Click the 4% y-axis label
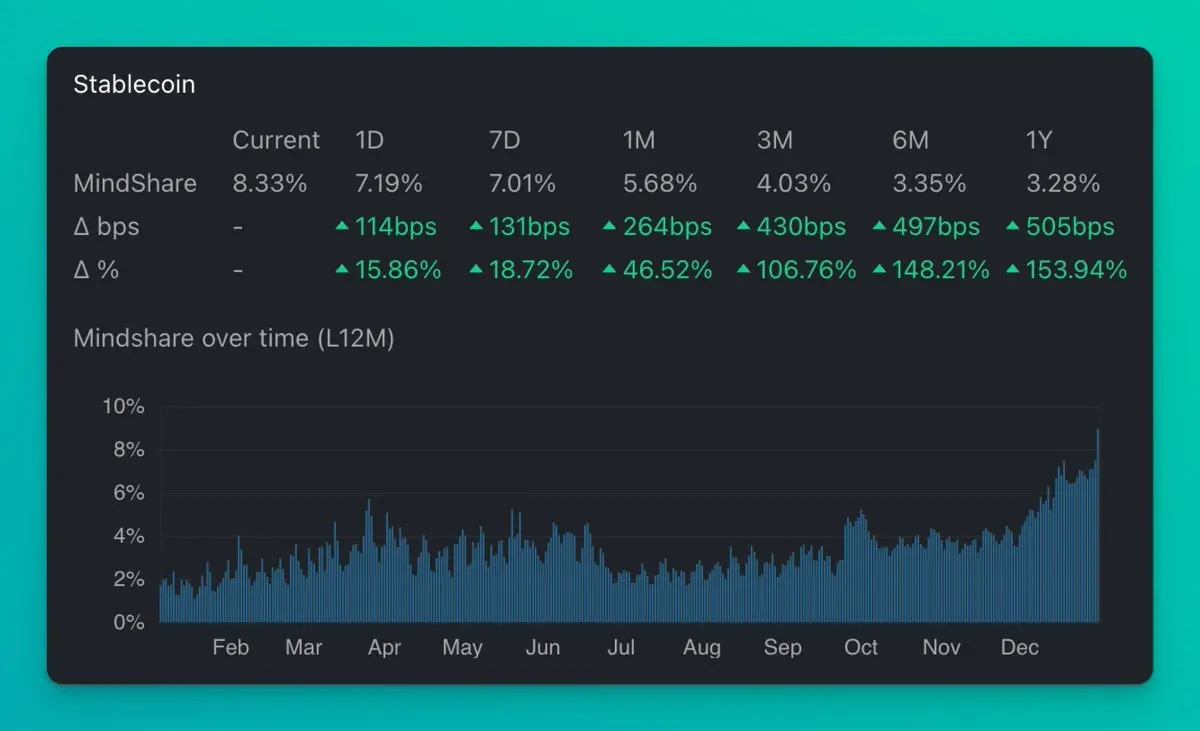The image size is (1200, 731). click(x=128, y=536)
